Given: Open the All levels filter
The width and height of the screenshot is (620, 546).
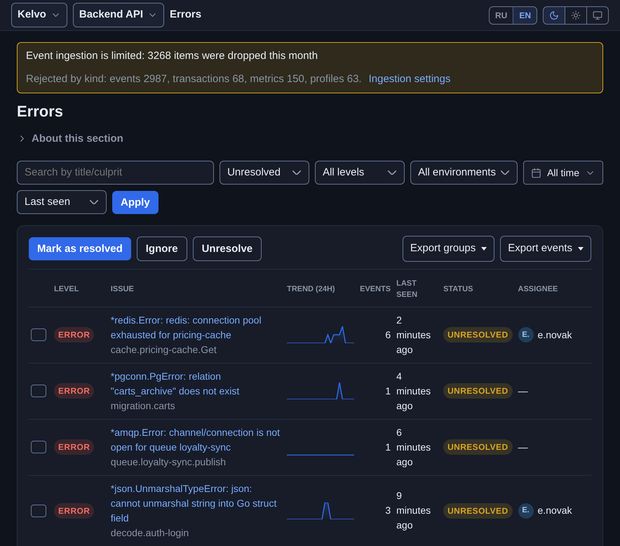Looking at the screenshot, I should point(359,172).
